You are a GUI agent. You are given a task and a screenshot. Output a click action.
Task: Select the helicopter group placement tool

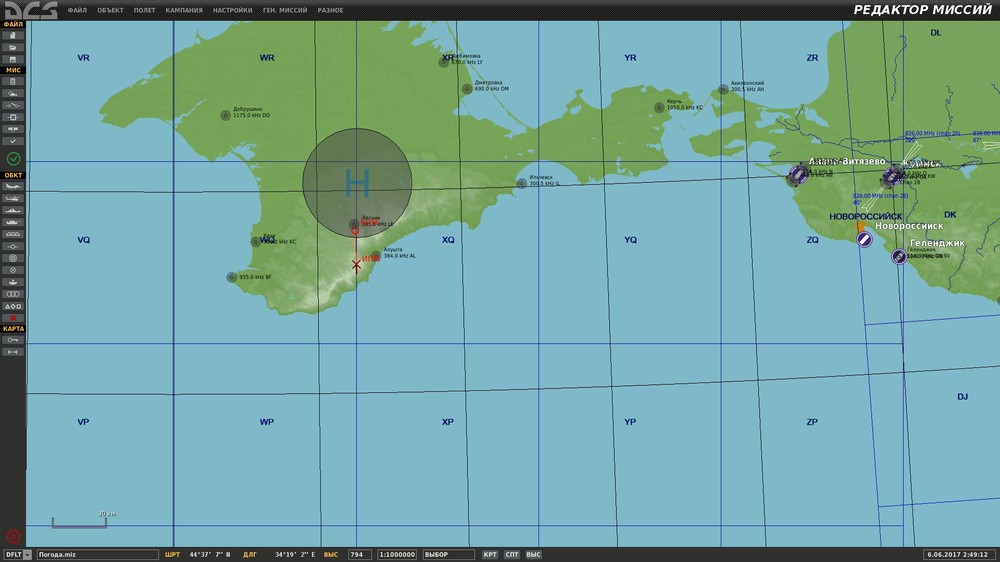pyautogui.click(x=13, y=198)
